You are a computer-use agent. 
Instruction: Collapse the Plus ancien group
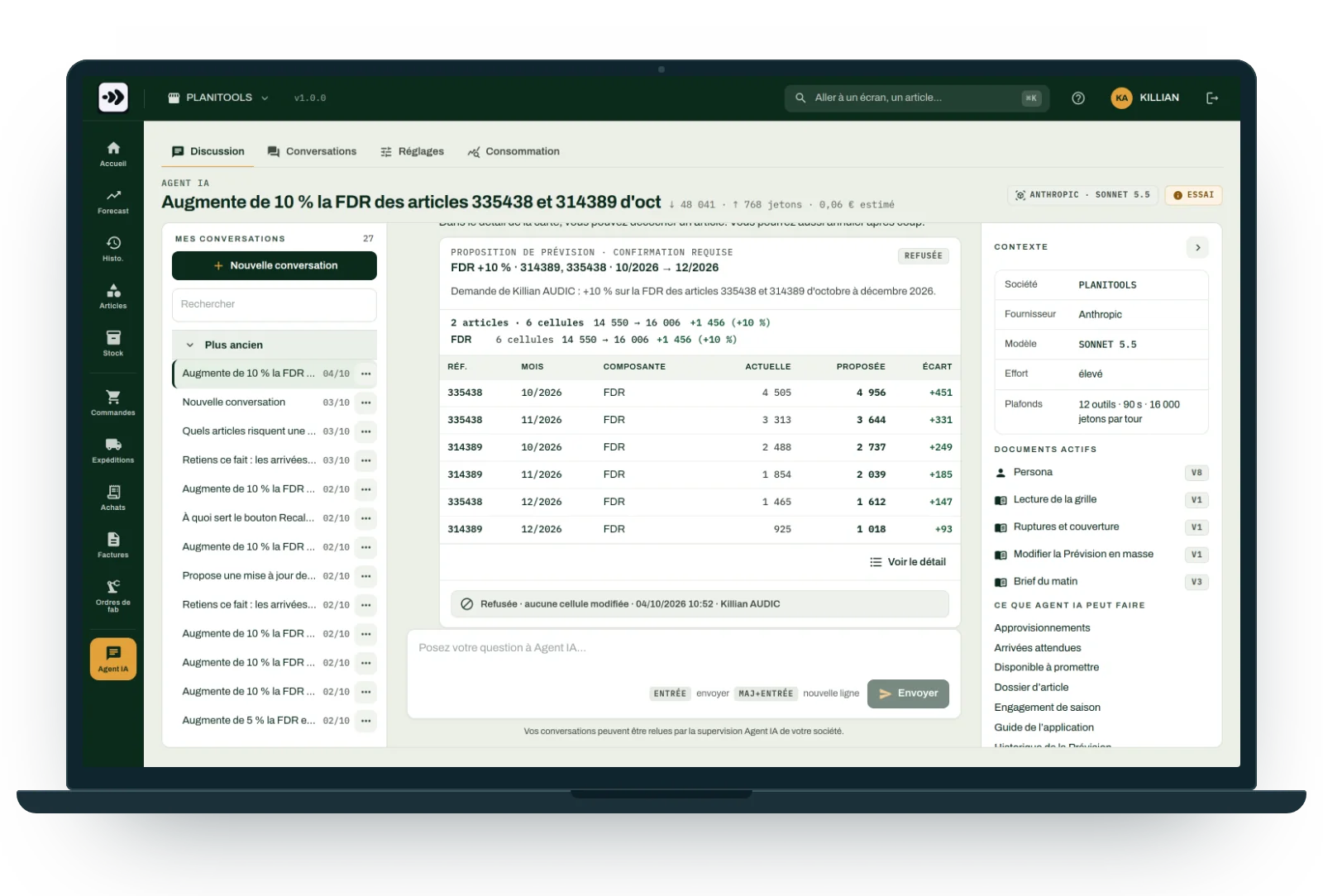(274, 345)
